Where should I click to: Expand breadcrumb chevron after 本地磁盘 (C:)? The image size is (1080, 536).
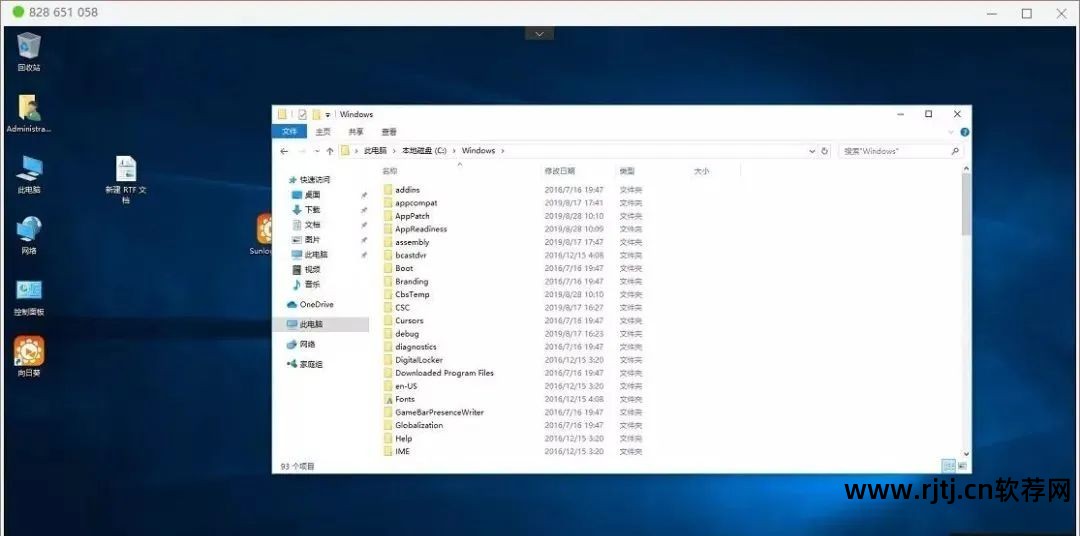[x=455, y=151]
